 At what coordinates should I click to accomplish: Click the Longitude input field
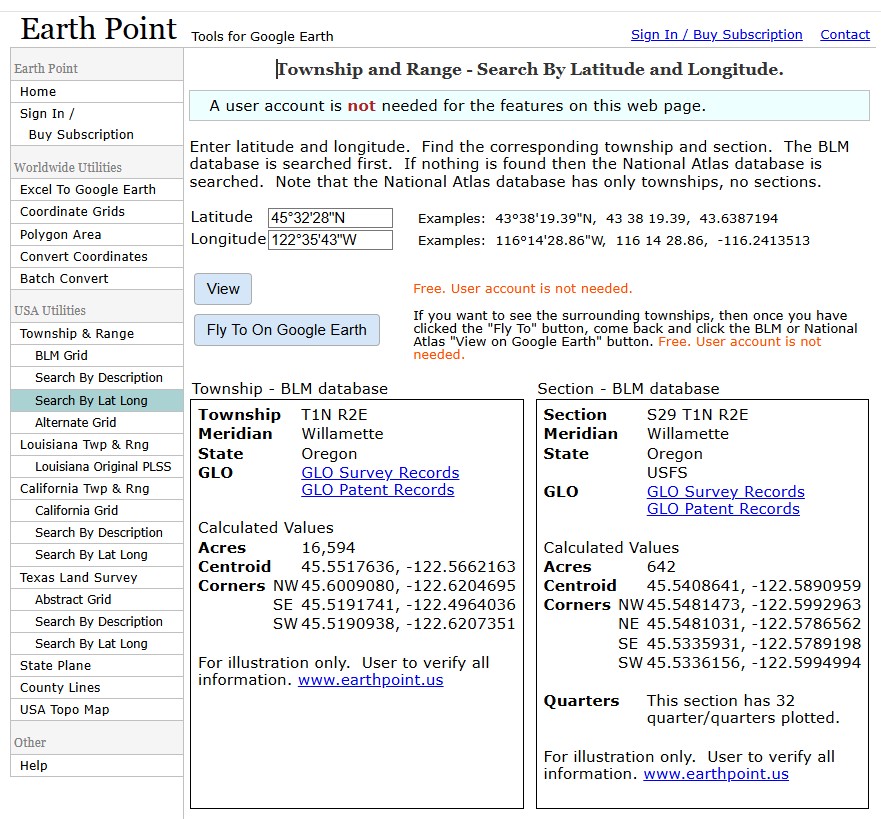(x=330, y=240)
